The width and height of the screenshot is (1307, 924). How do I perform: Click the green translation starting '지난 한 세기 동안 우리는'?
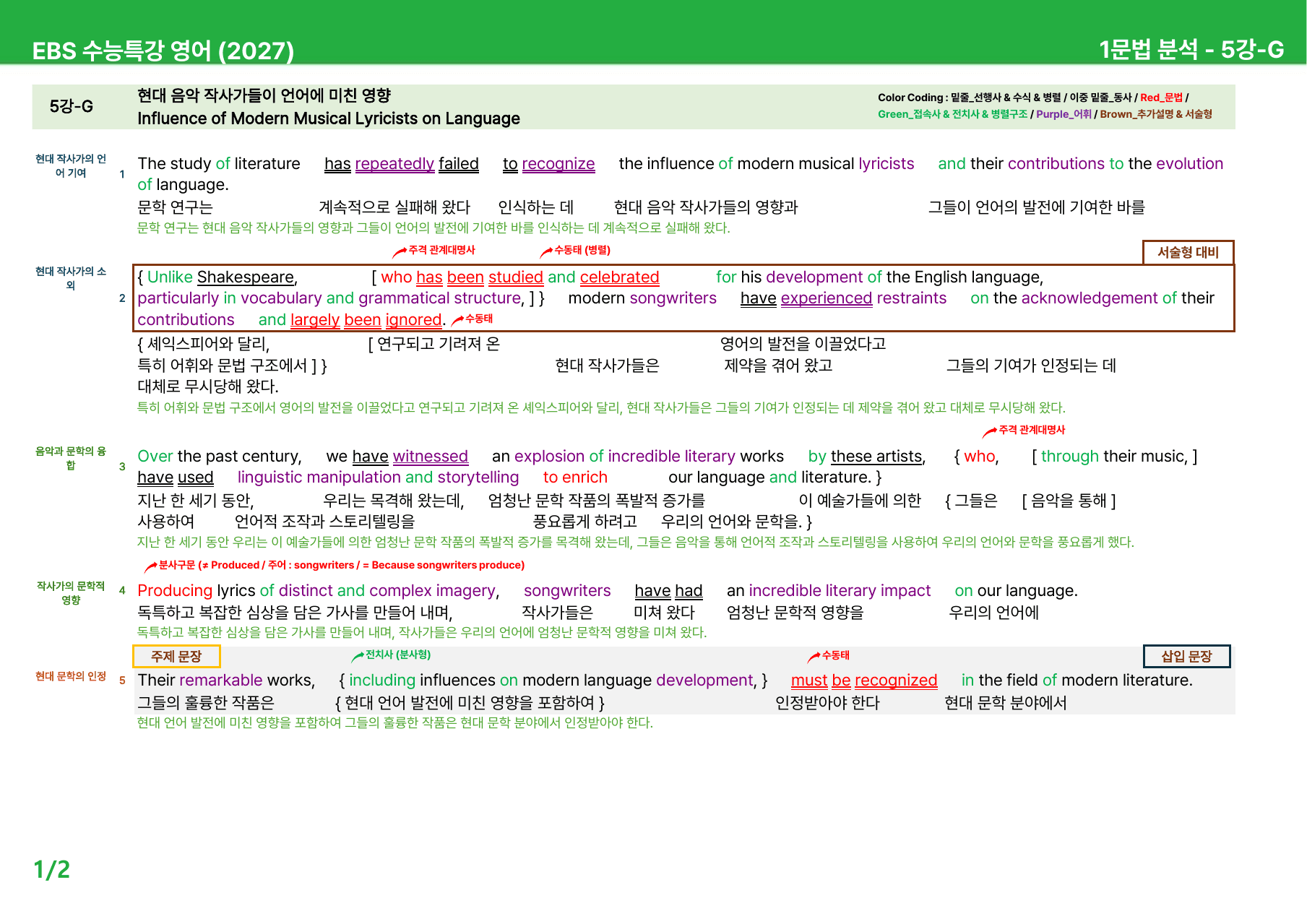[x=636, y=543]
